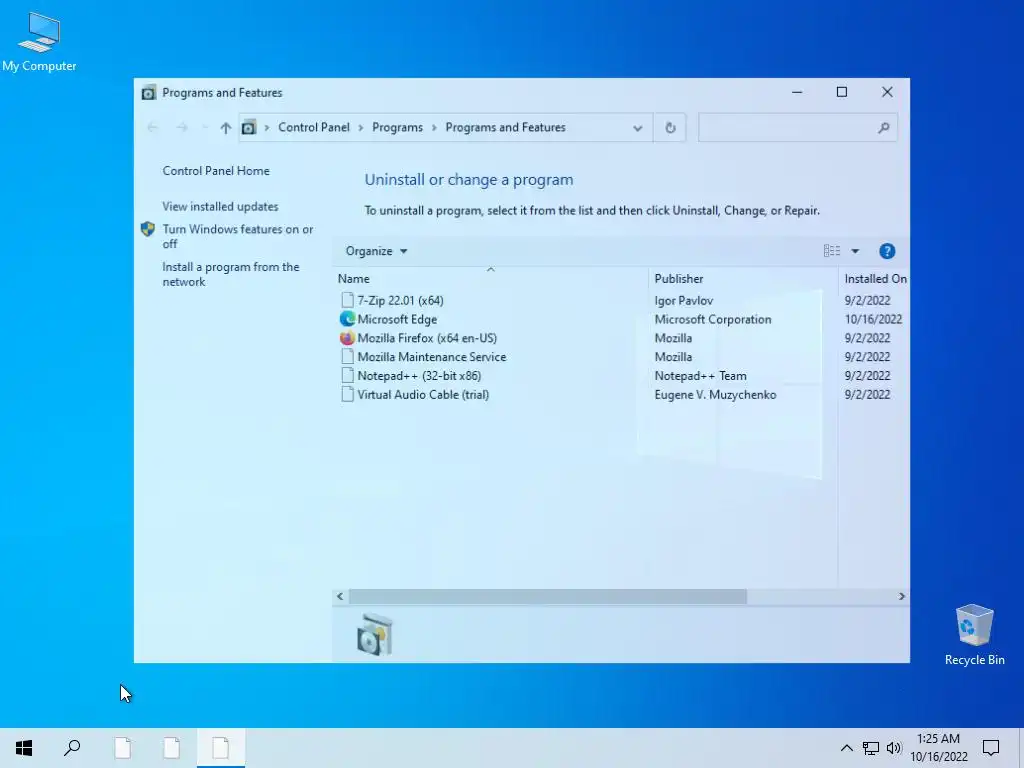Viewport: 1024px width, 768px height.
Task: Sort list by Publisher column header
Action: (679, 279)
